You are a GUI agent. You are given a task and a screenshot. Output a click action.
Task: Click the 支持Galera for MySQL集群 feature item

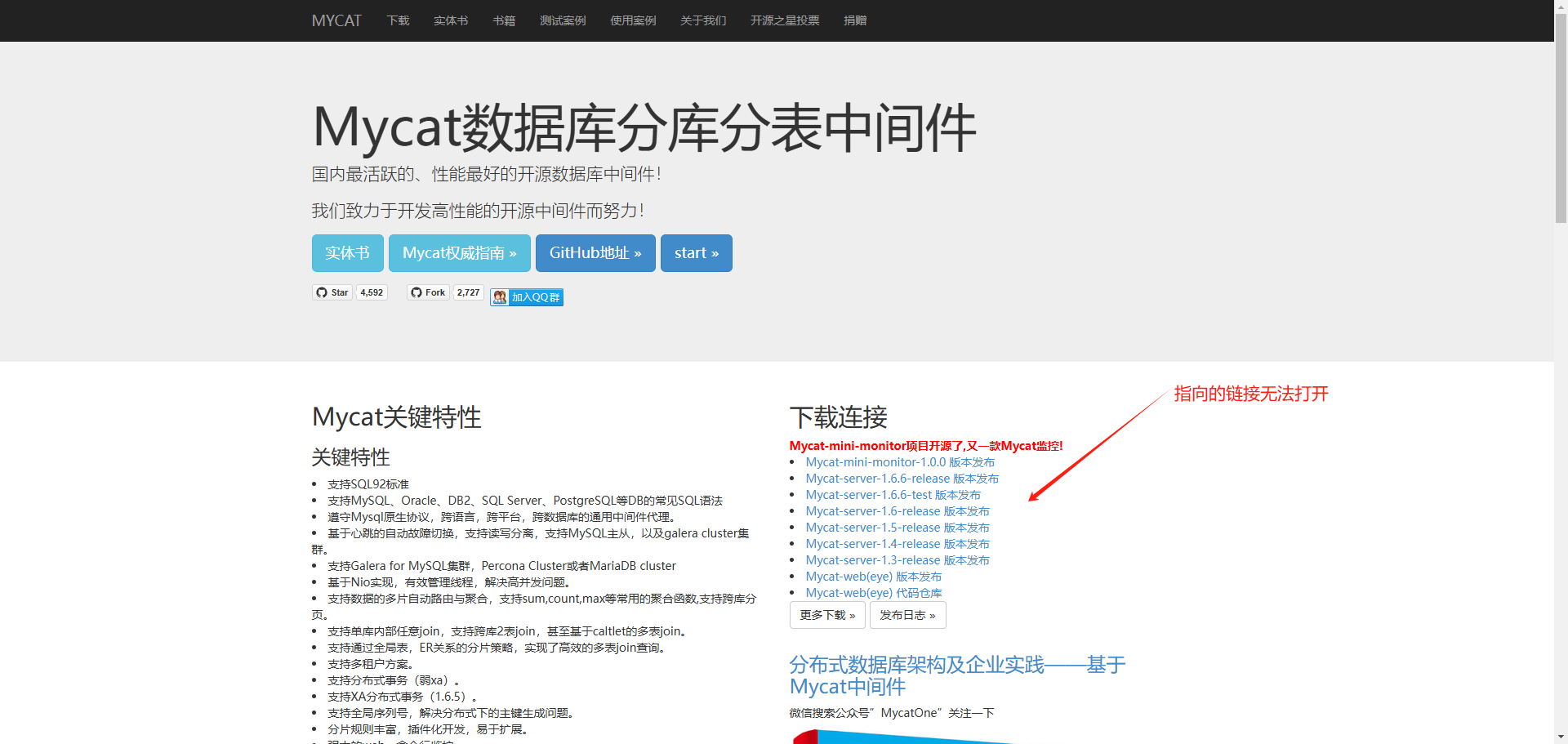pyautogui.click(x=501, y=566)
